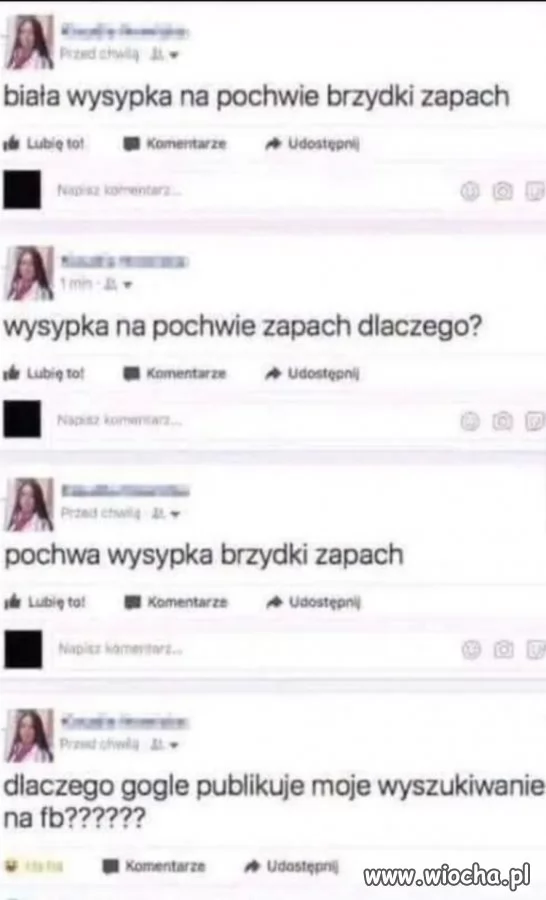Click the emoji icon in second post's comment box
This screenshot has width=546, height=900.
point(470,421)
